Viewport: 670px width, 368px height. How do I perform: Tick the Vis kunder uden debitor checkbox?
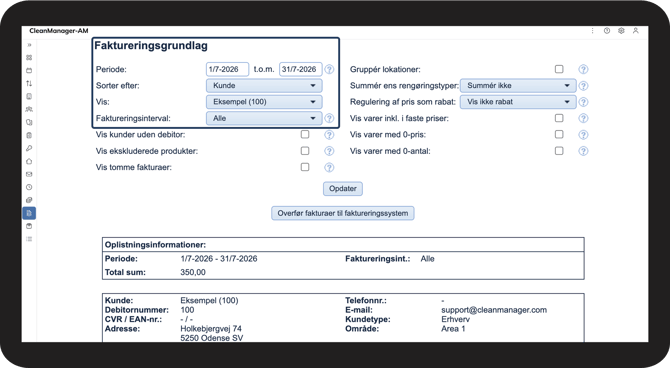pos(305,134)
